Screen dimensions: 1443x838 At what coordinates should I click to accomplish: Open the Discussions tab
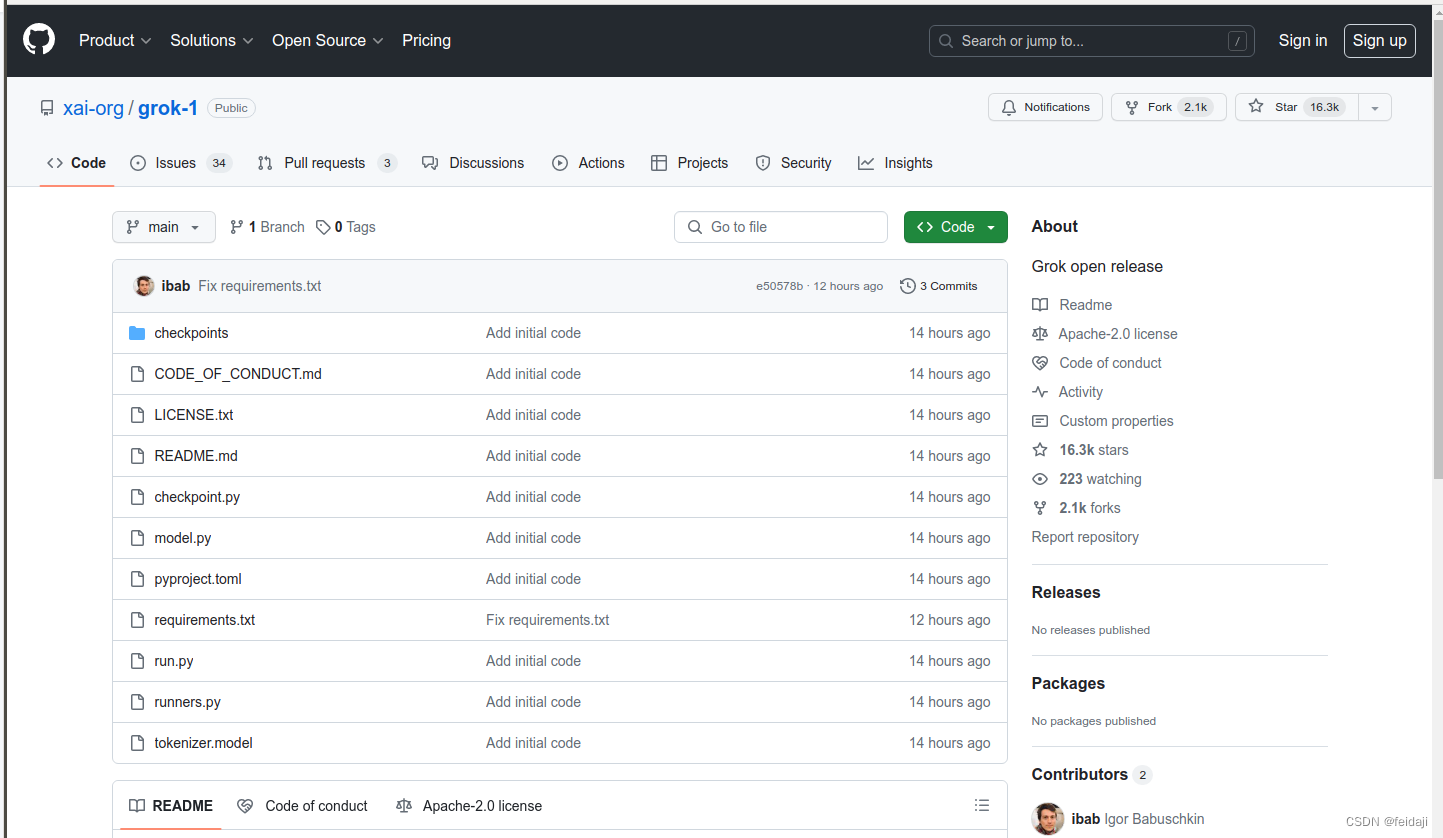point(473,163)
